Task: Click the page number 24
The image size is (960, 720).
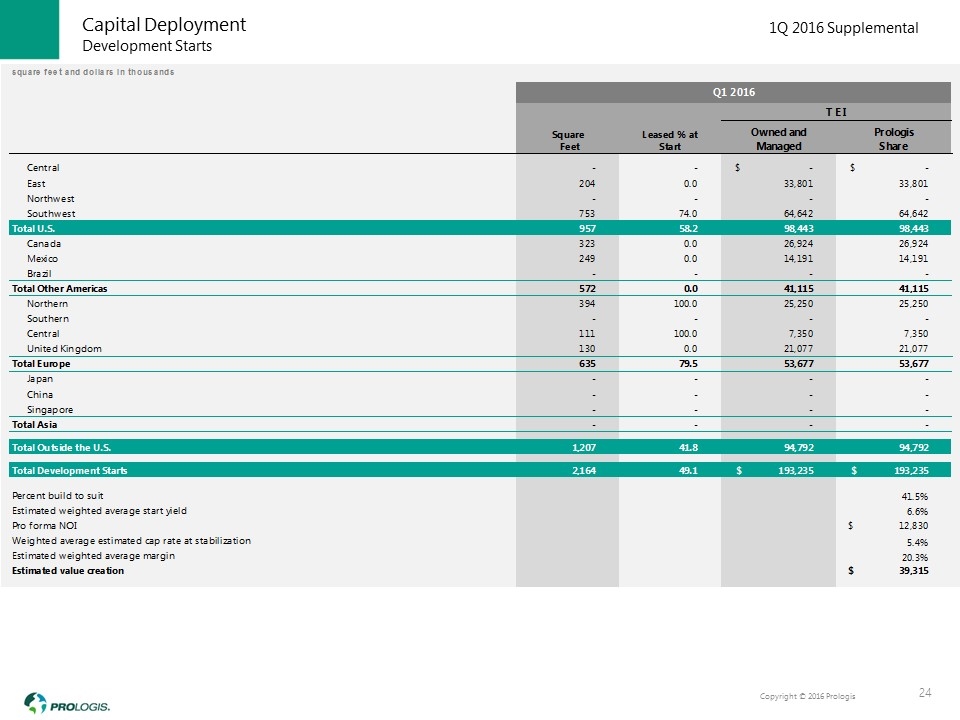Action: 925,692
